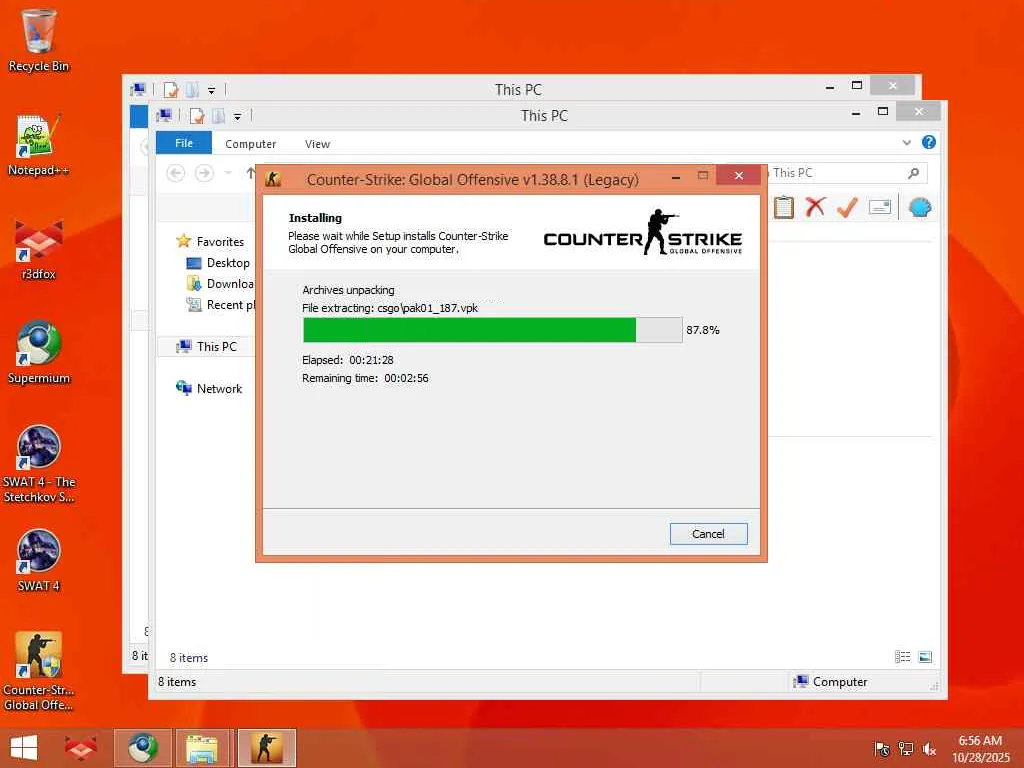The width and height of the screenshot is (1024, 768).
Task: Open the Recycle Bin desktop icon
Action: (38, 39)
